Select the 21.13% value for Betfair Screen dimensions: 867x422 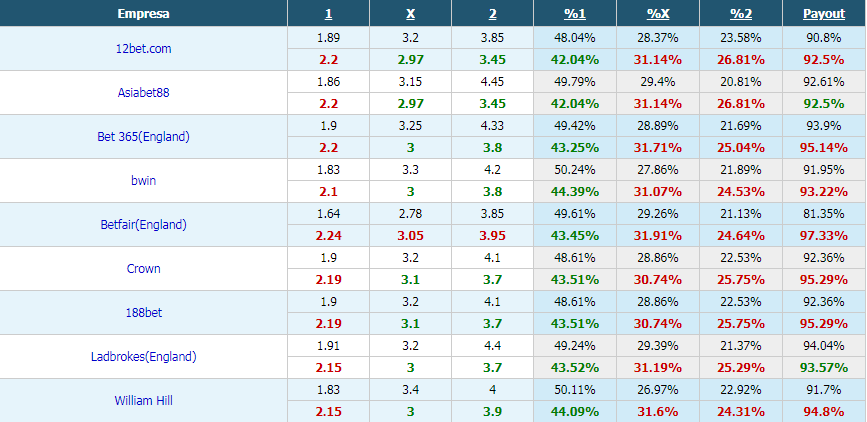740,213
